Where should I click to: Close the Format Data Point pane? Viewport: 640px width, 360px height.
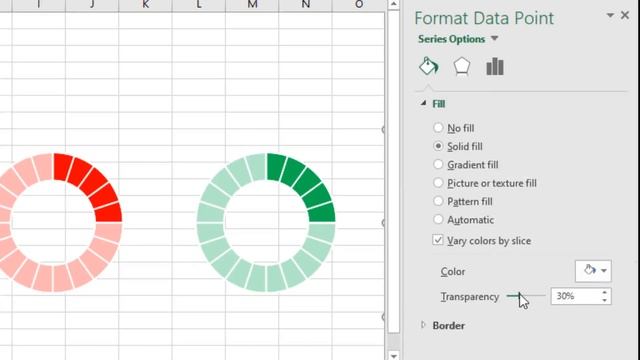625,16
